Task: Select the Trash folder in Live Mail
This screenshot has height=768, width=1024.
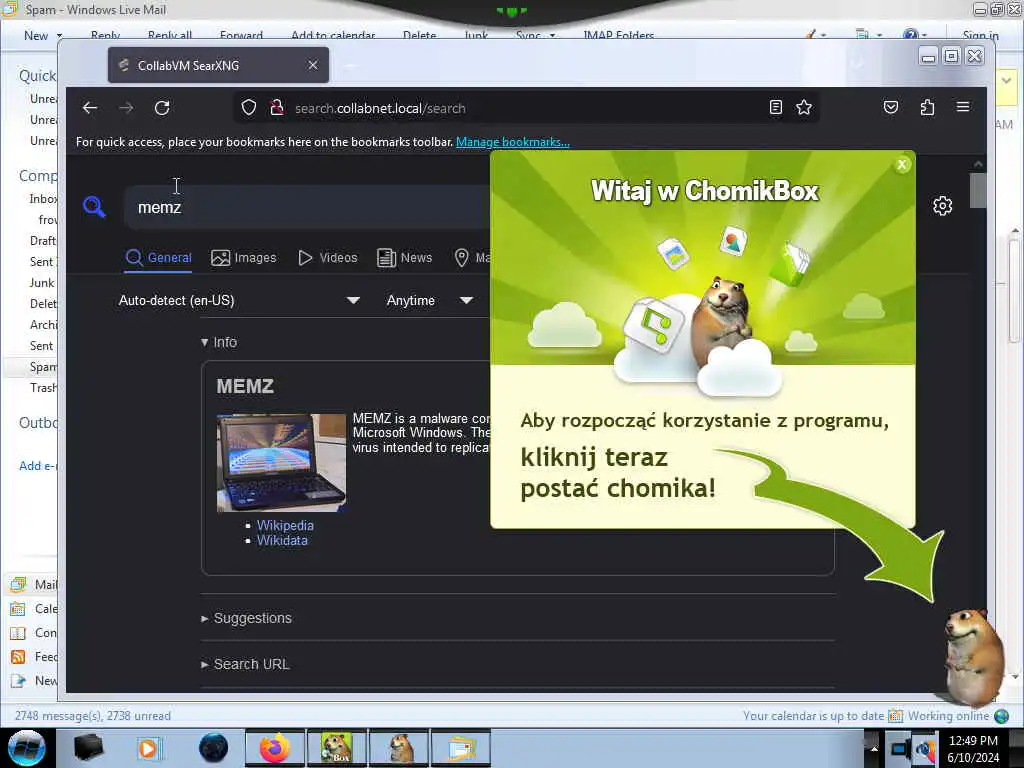Action: click(x=43, y=387)
